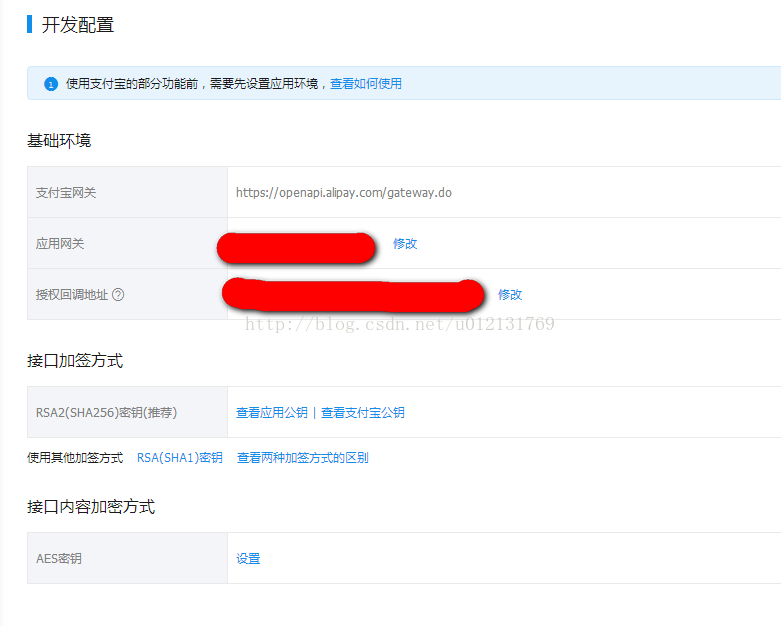Click 修改 next to 授权回调地址
The image size is (781, 626).
click(510, 295)
